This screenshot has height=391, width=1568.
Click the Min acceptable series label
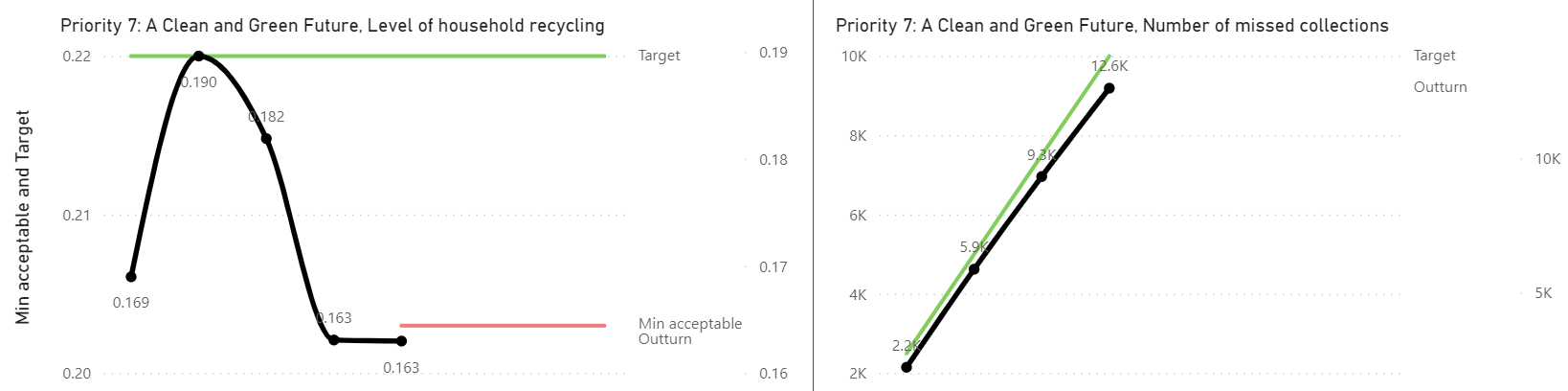689,324
